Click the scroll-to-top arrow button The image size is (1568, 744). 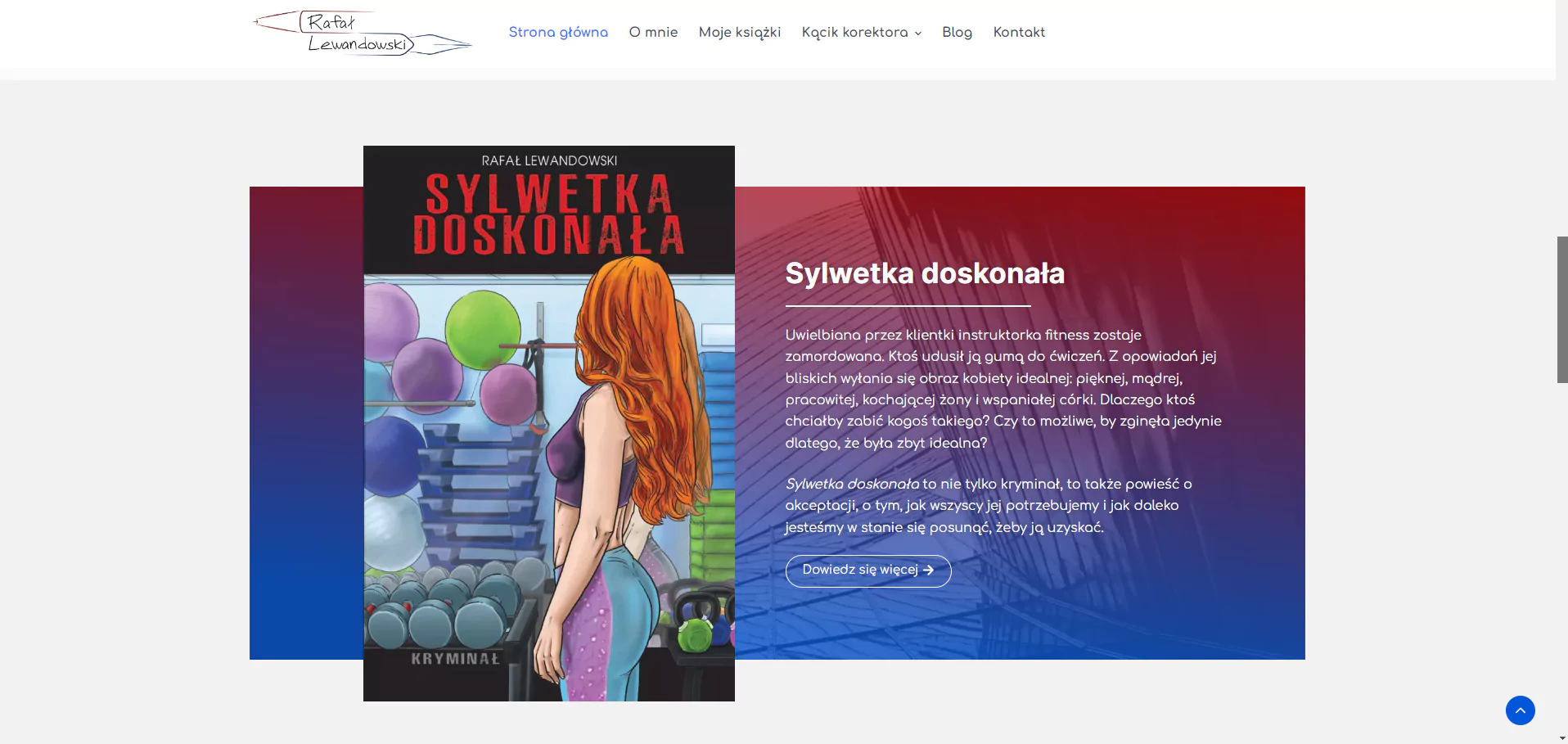tap(1520, 710)
